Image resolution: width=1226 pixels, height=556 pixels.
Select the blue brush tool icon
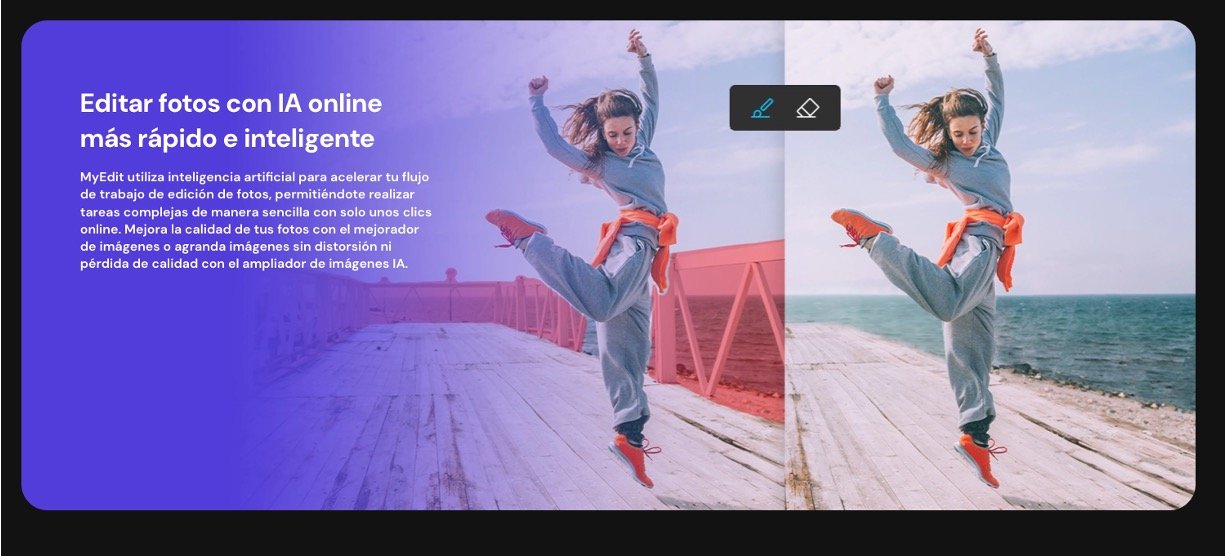click(x=762, y=108)
